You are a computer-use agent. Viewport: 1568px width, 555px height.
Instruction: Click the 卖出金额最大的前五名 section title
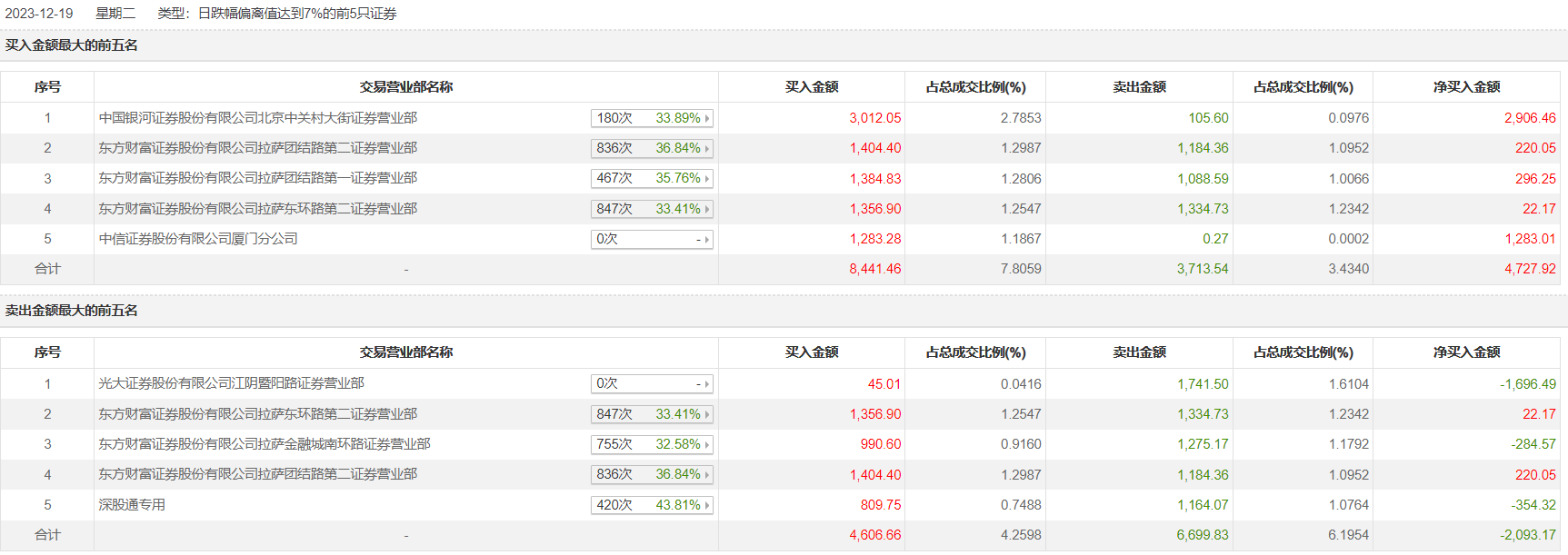(72, 311)
